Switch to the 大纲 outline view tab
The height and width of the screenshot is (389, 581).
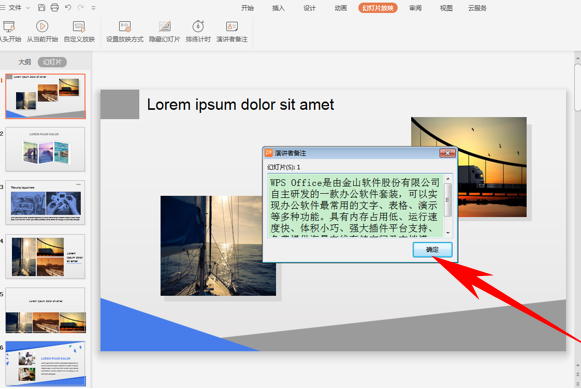[25, 62]
